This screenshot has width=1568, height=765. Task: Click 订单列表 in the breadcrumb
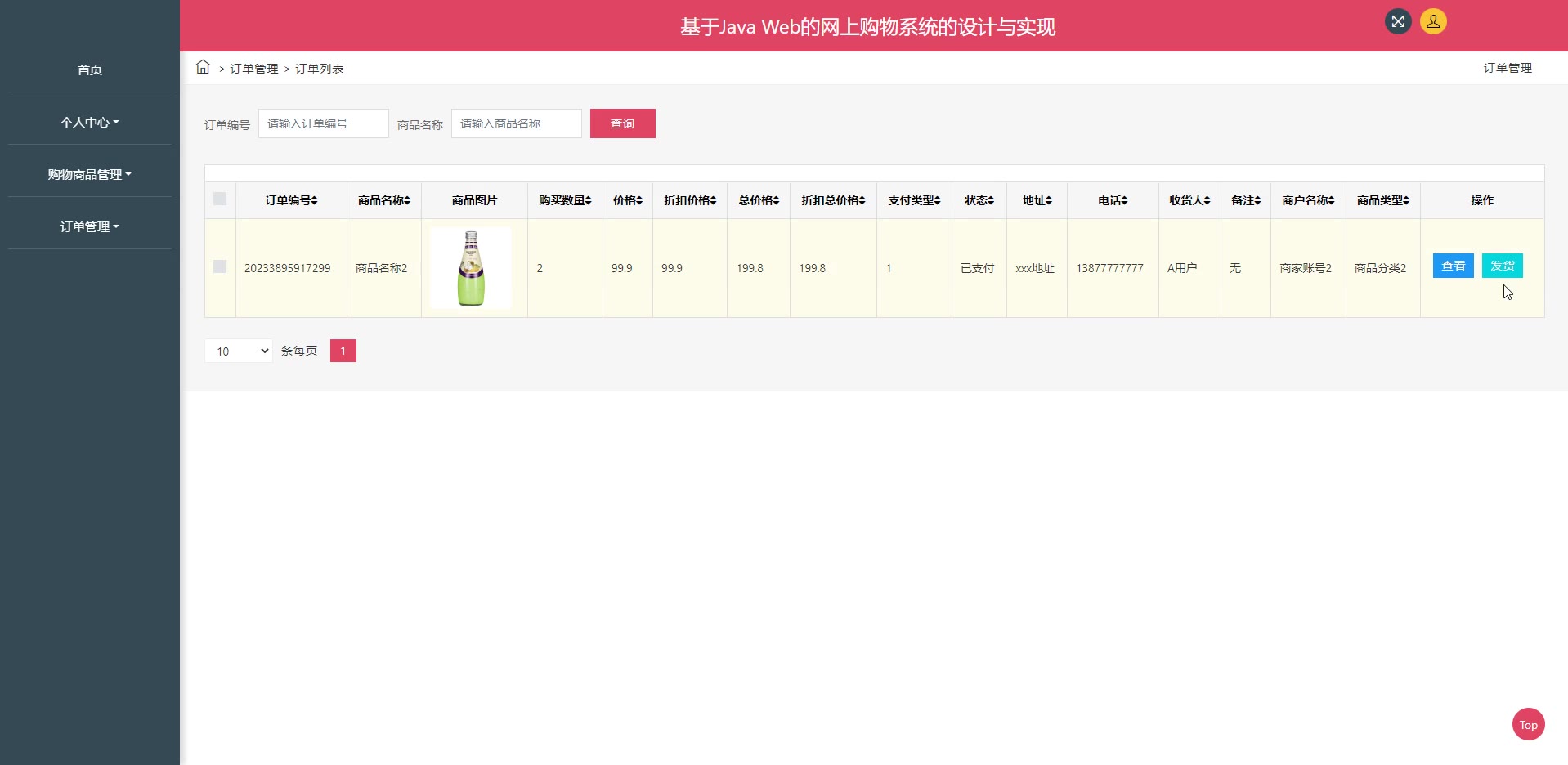(x=320, y=69)
